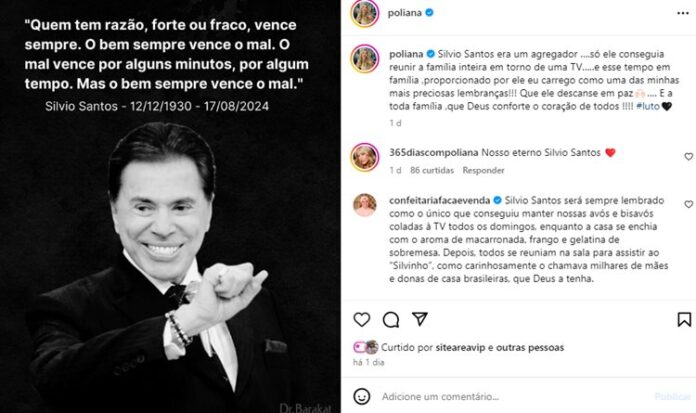
Task: Open comments via the speech bubble icon
Action: [x=391, y=320]
